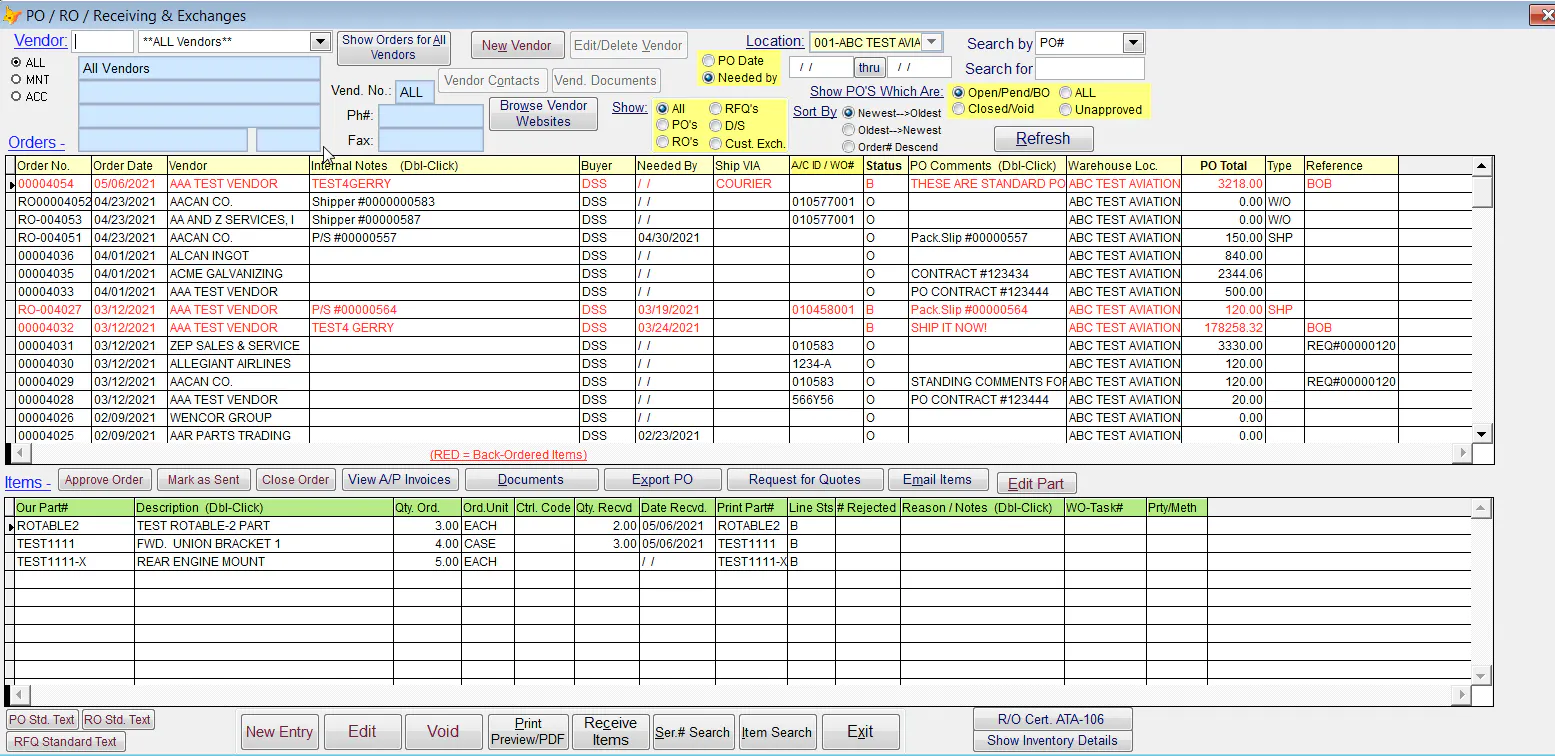Screen dimensions: 1555x756
Task: Click the Show PO'S Which Are link
Action: (x=876, y=91)
